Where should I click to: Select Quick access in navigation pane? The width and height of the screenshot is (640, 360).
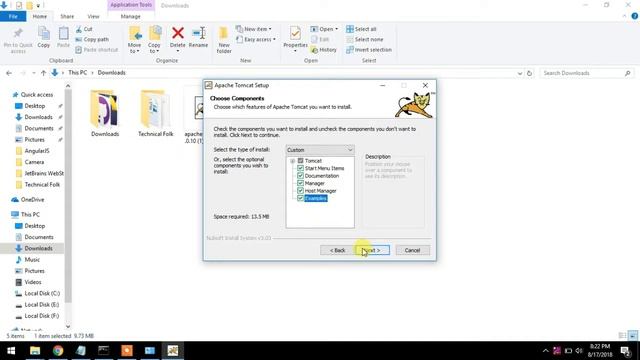(37, 95)
